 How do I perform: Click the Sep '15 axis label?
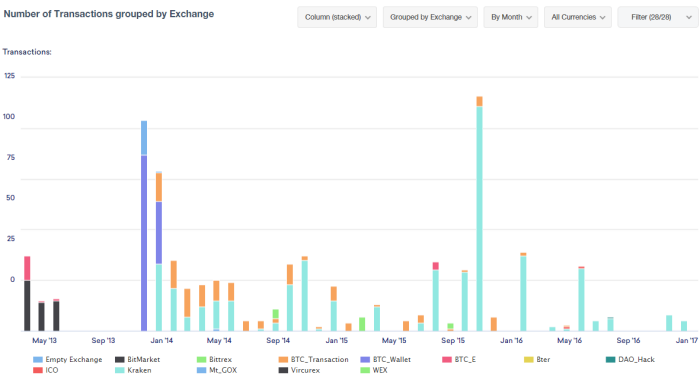click(x=453, y=341)
